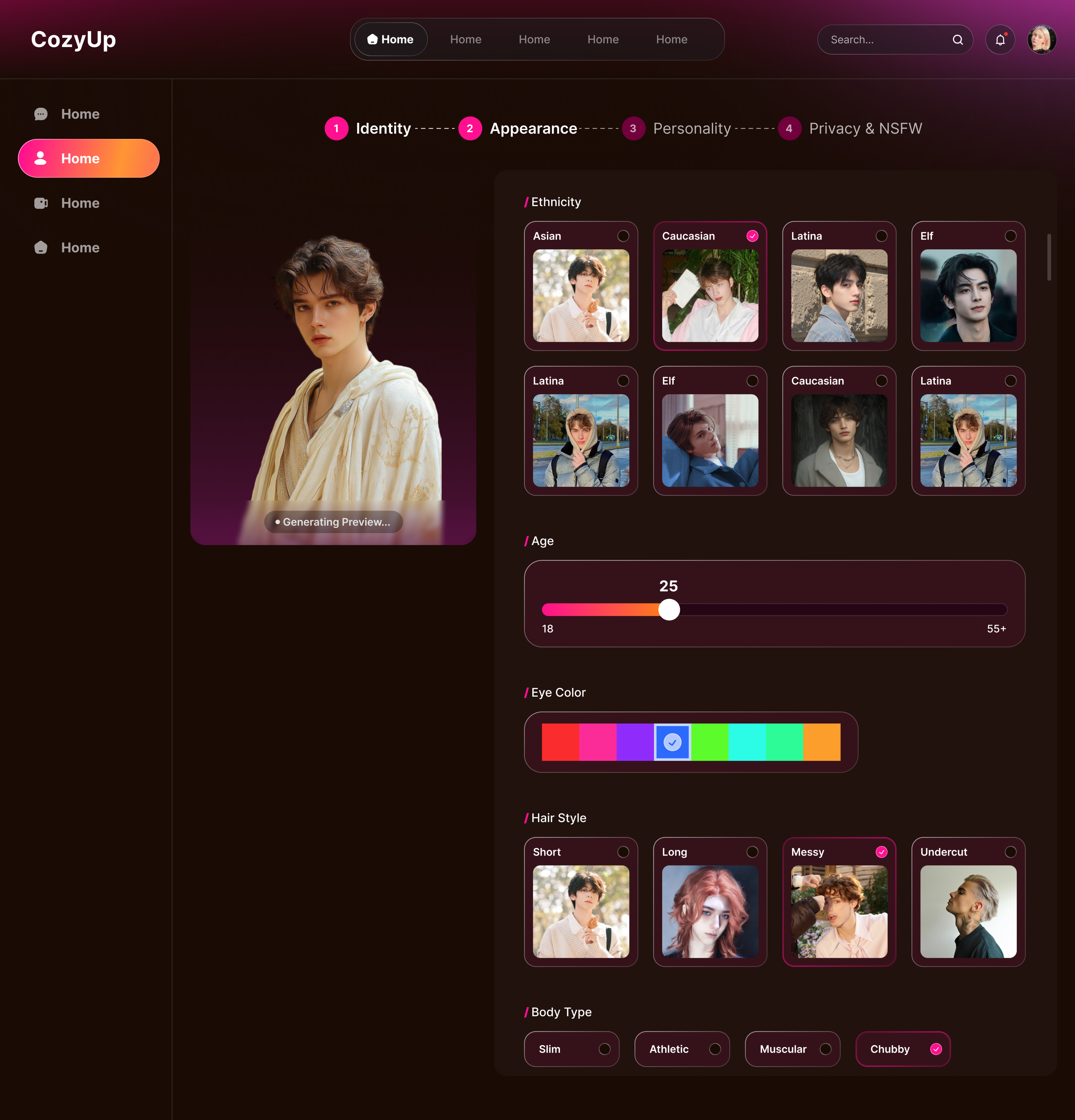Open the user profile avatar
The image size is (1075, 1120).
(1042, 40)
